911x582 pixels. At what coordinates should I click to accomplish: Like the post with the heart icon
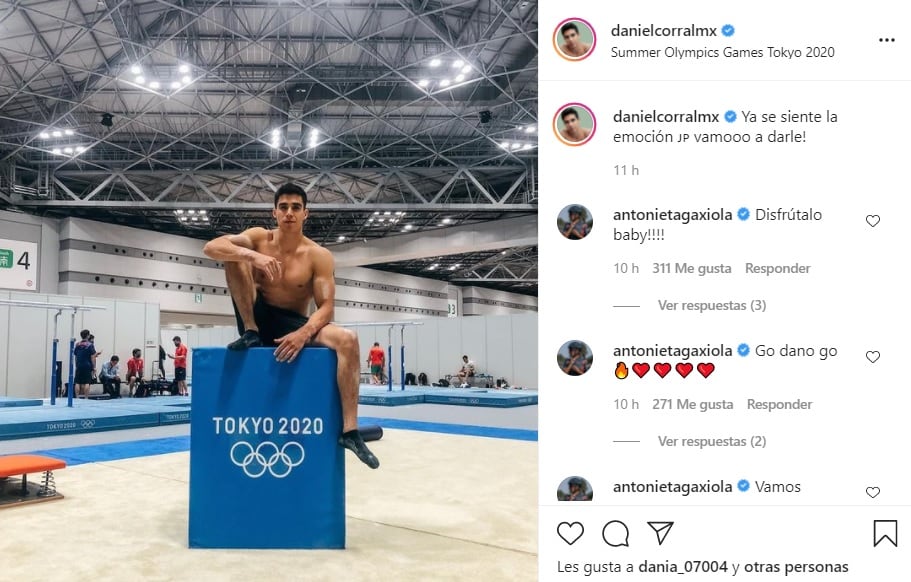[570, 533]
